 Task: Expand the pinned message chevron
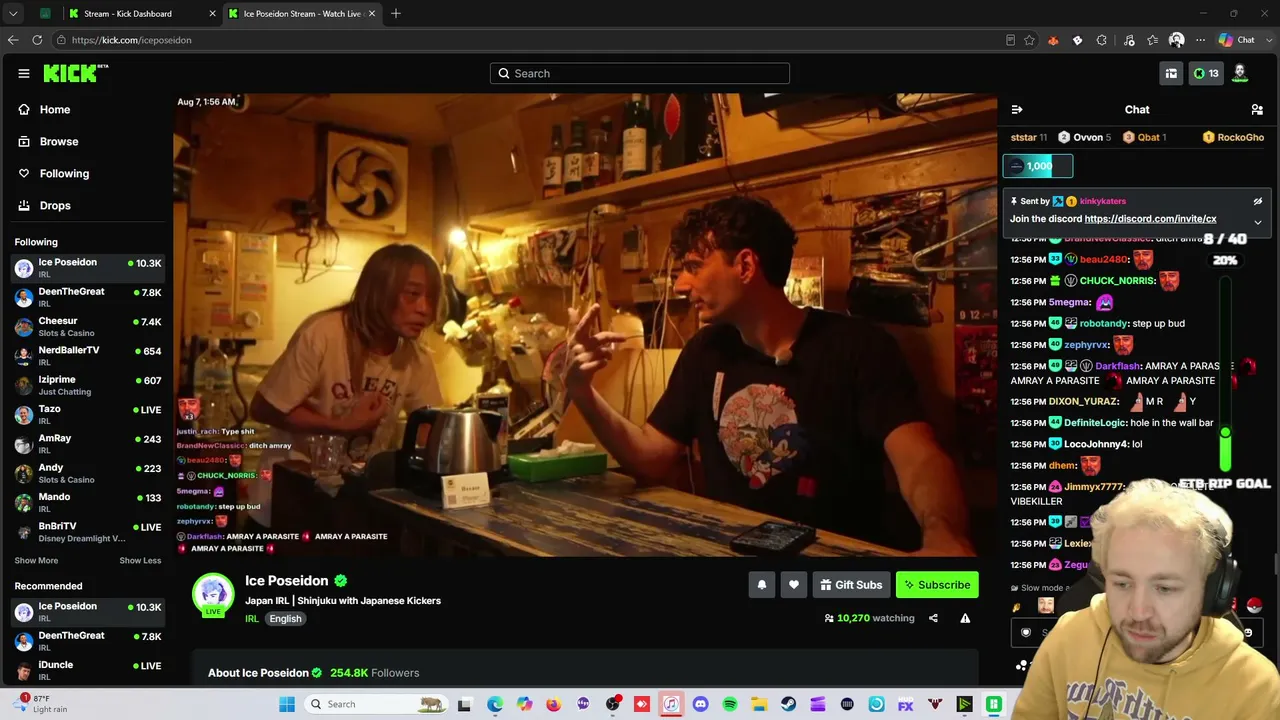[x=1258, y=222]
